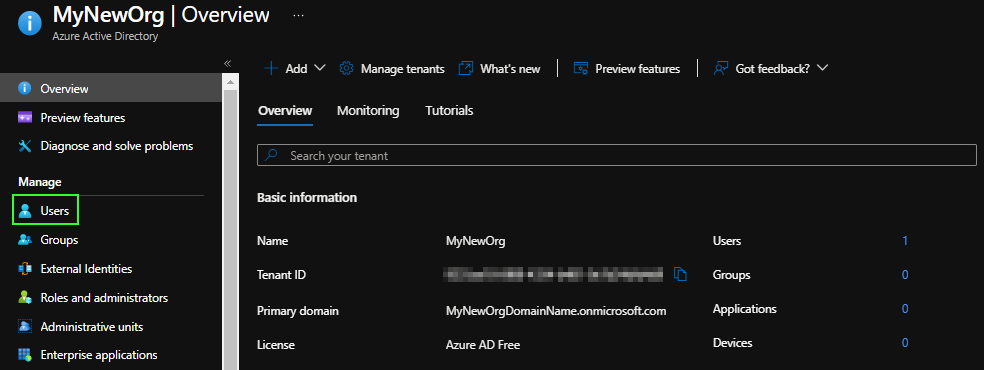Viewport: 984px width, 370px height.
Task: Click the Preview features toolbar icon
Action: coord(580,68)
